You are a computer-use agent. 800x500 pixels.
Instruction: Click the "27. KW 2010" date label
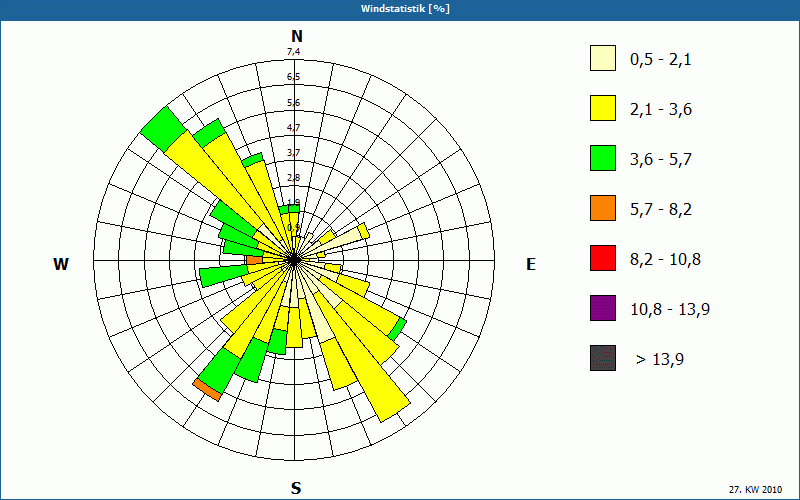coord(755,489)
